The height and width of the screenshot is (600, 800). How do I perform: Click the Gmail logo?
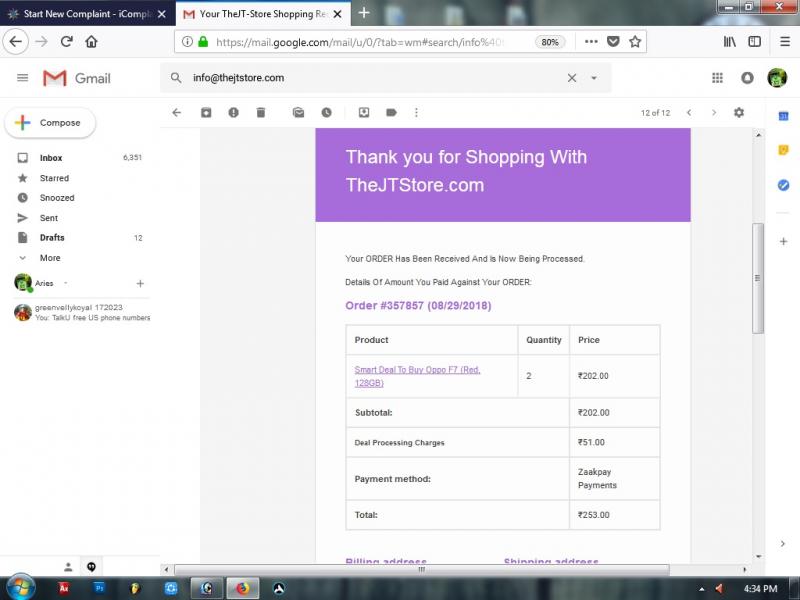pyautogui.click(x=77, y=78)
